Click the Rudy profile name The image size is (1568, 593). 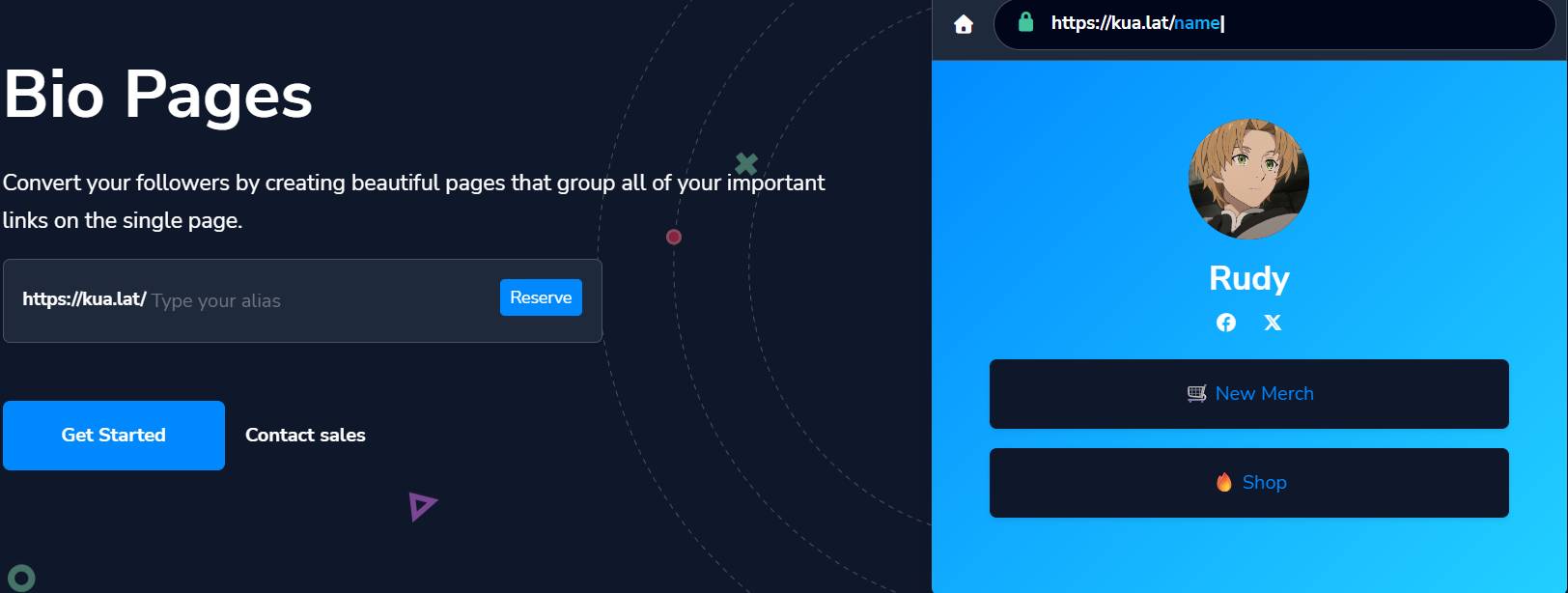point(1248,278)
